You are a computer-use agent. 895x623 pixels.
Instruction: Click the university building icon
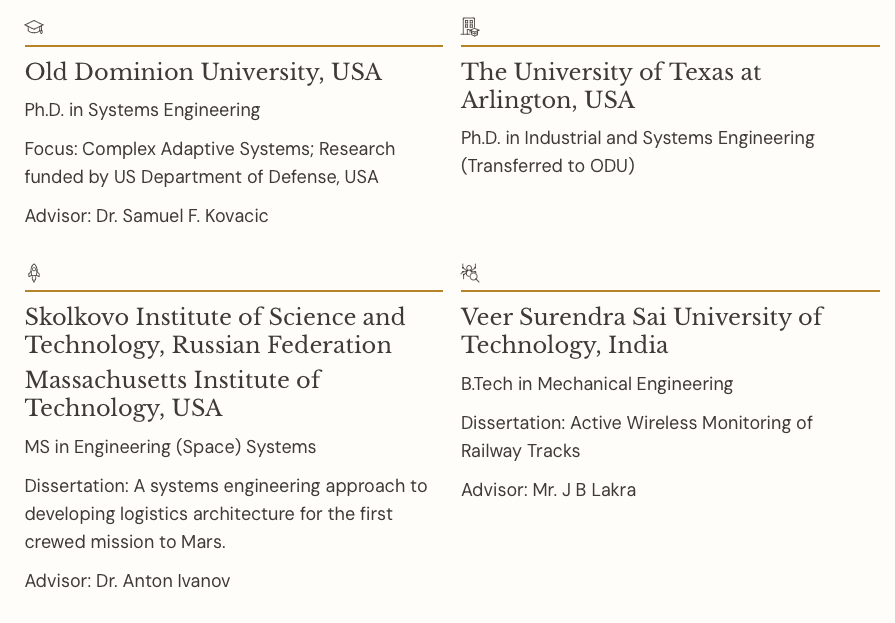tap(470, 27)
